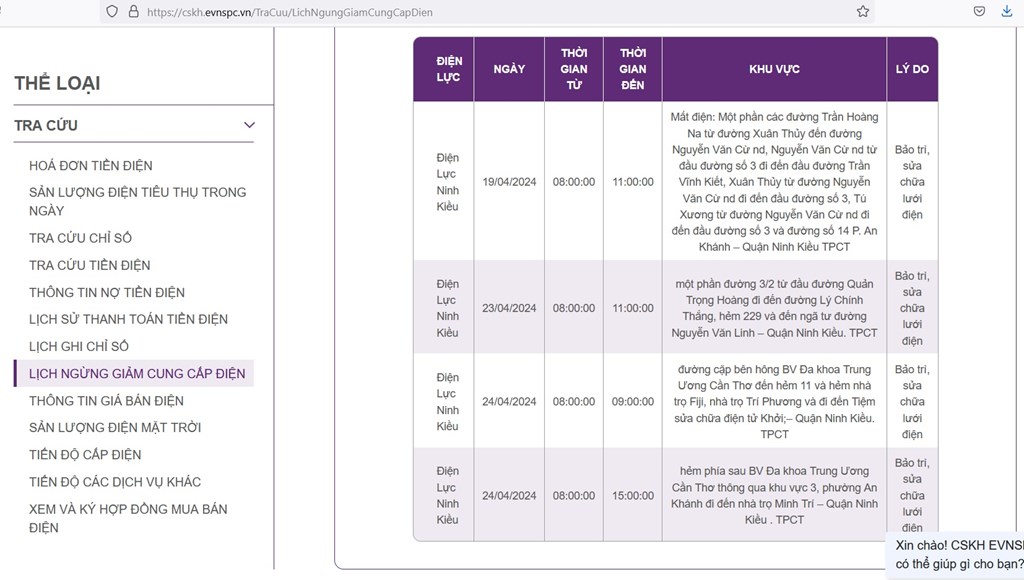Open TIẾN ĐỘ CÁC DỊCH VỤ KHÁC

(115, 482)
